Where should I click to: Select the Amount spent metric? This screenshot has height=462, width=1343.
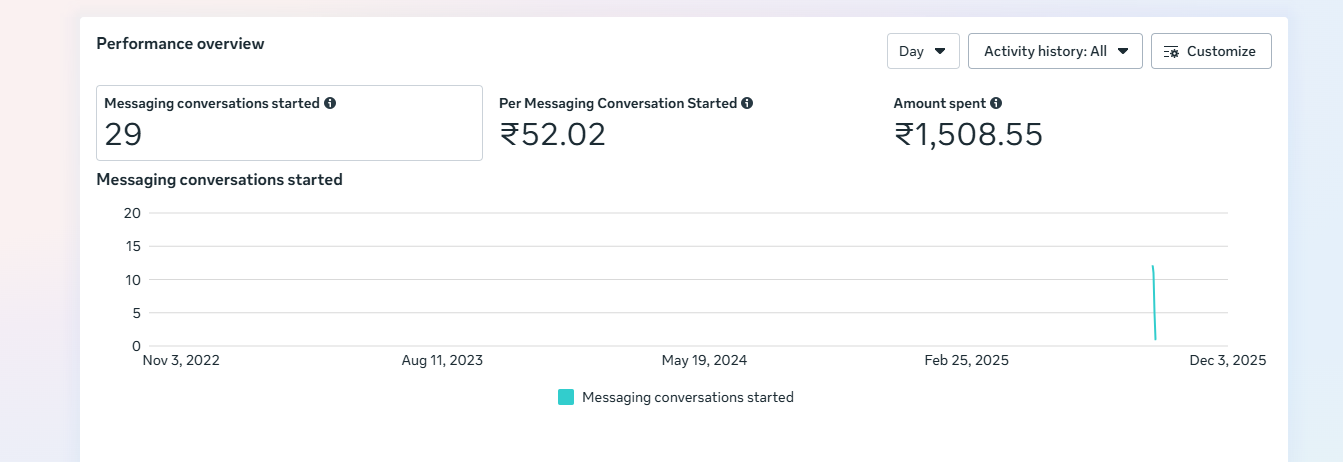point(940,103)
